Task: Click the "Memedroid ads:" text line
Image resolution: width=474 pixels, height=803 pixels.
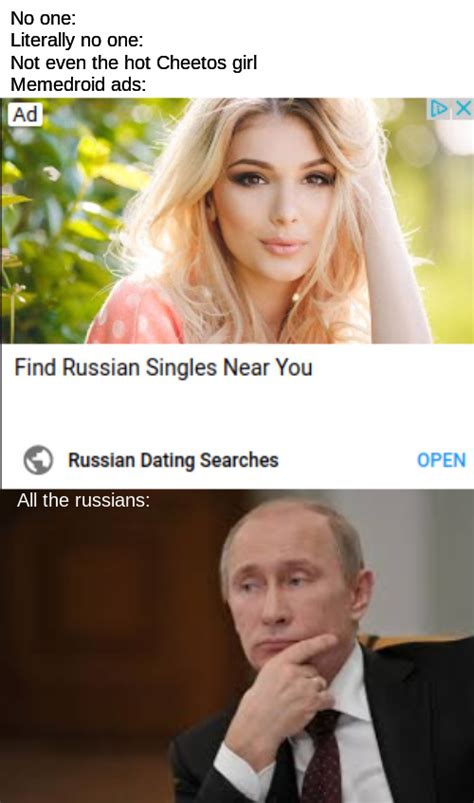Action: coord(78,84)
